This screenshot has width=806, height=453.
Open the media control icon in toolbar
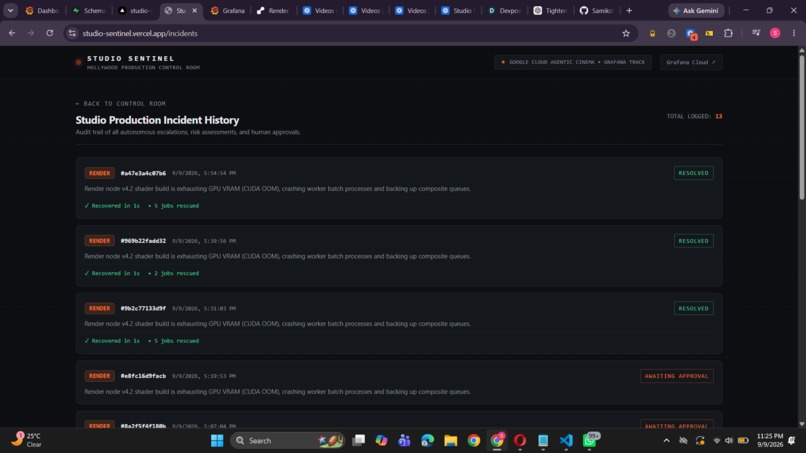point(756,33)
